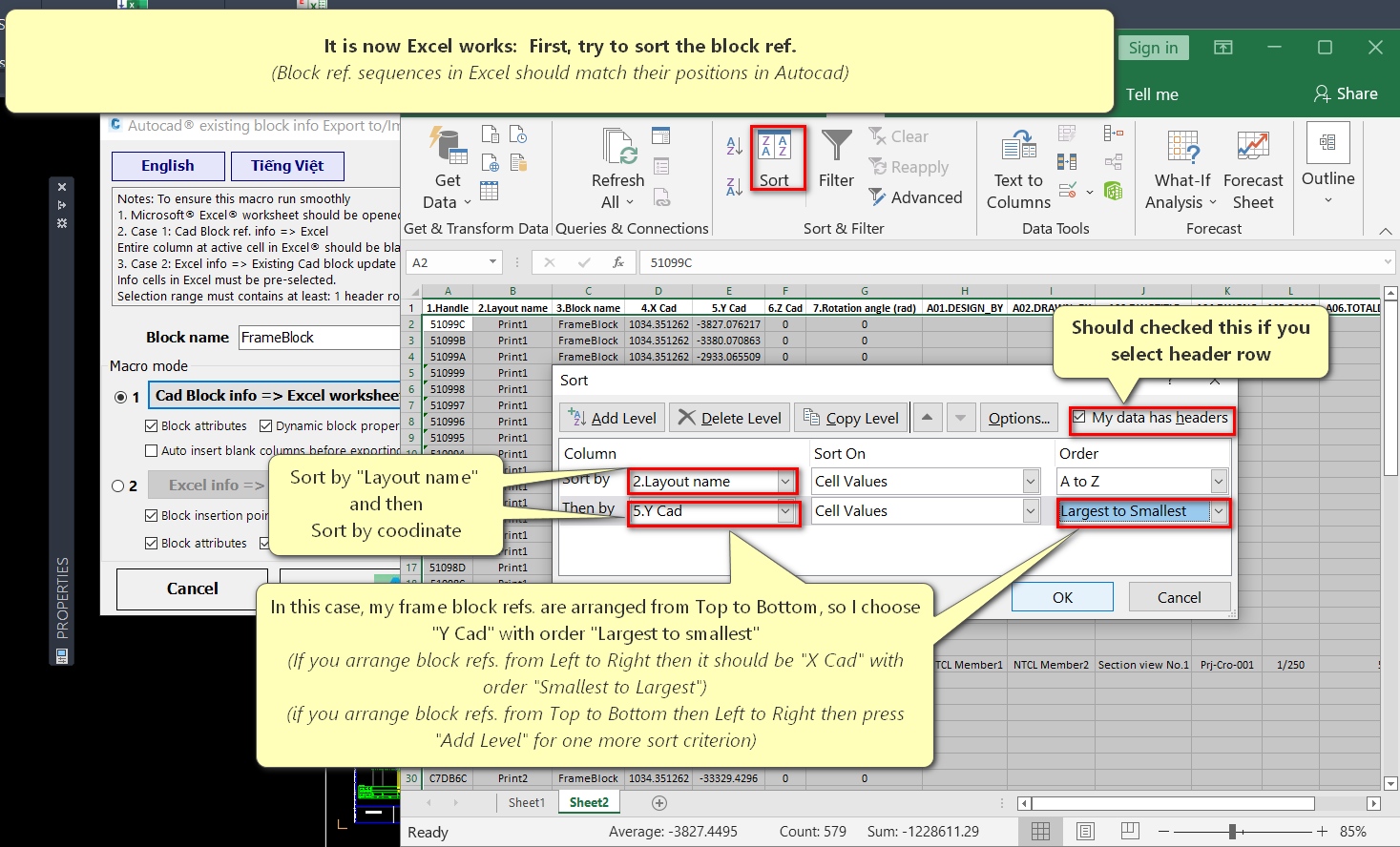Click Delete Level in Sort dialog
Screen dimensions: 1400x847
[730, 418]
